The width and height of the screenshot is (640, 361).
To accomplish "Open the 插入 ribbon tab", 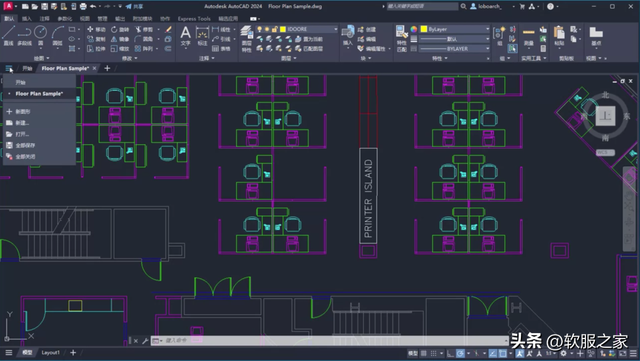I will pyautogui.click(x=27, y=18).
